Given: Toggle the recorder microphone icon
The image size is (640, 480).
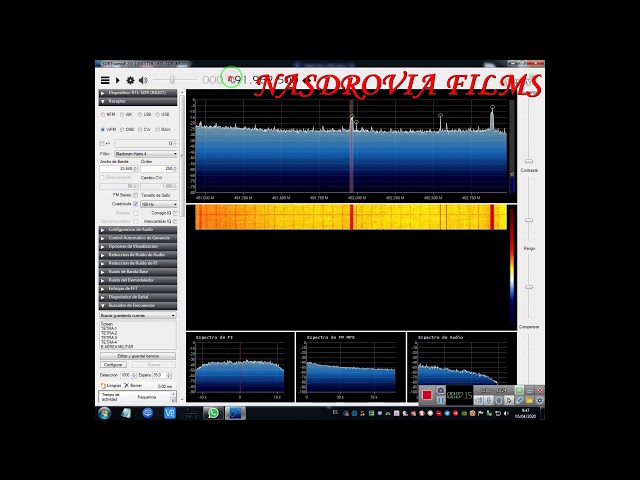Looking at the screenshot, I should point(488,400).
